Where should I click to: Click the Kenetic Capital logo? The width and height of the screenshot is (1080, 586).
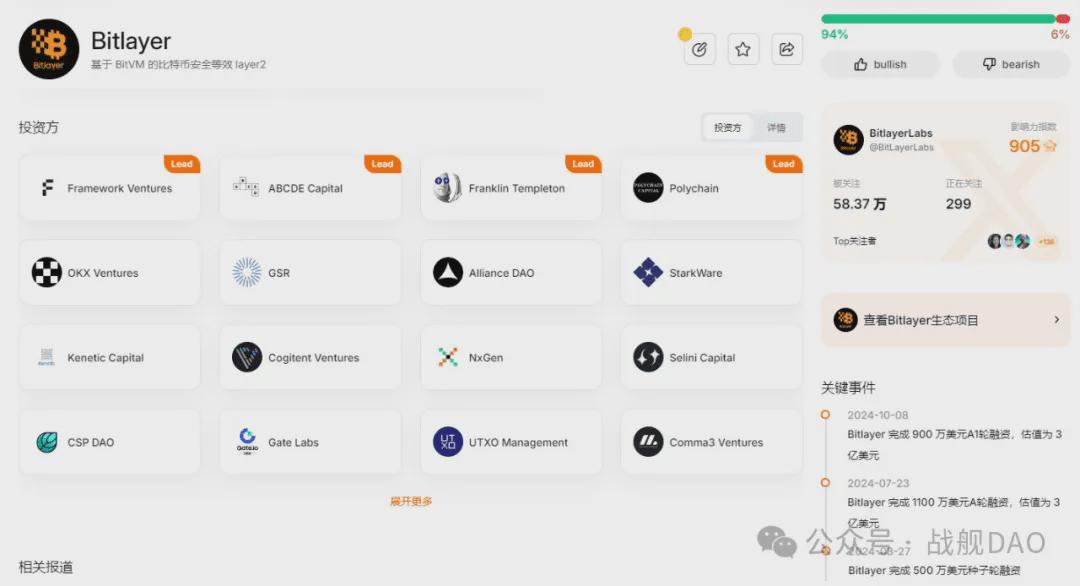coord(46,357)
